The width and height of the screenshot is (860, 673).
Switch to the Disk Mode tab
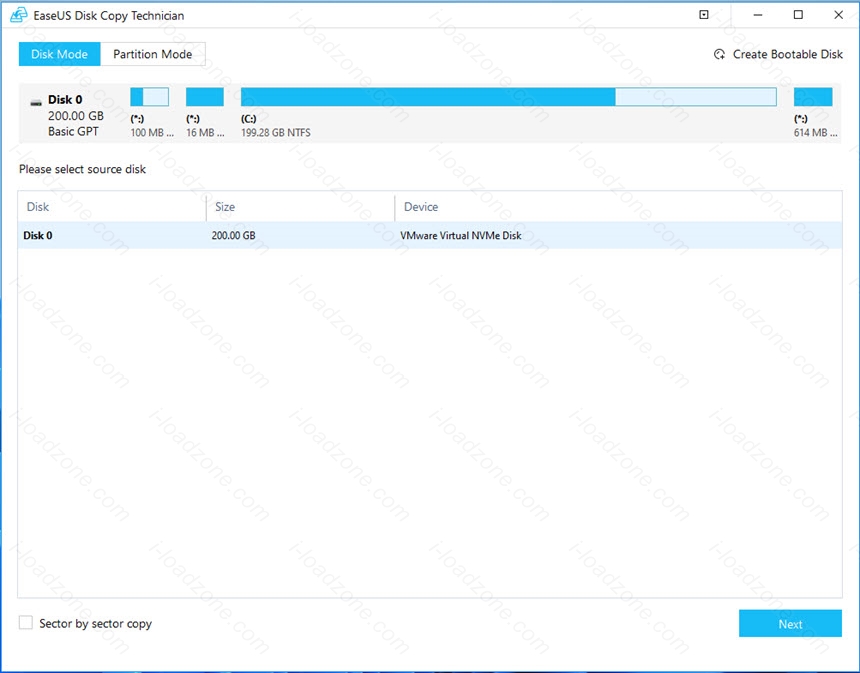59,54
